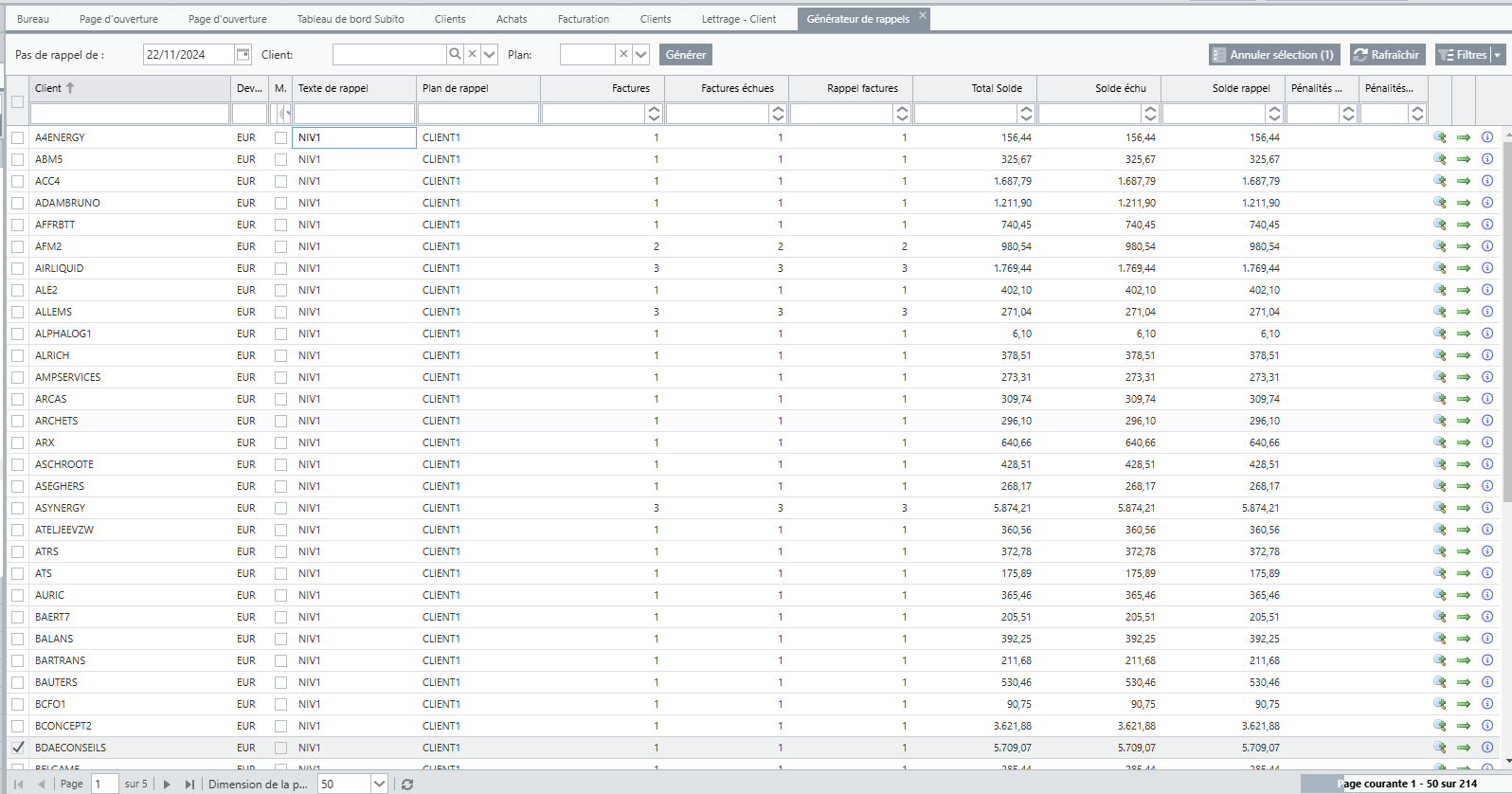Viewport: 1512px width, 794px height.
Task: Go to last page icon
Action: pyautogui.click(x=189, y=785)
